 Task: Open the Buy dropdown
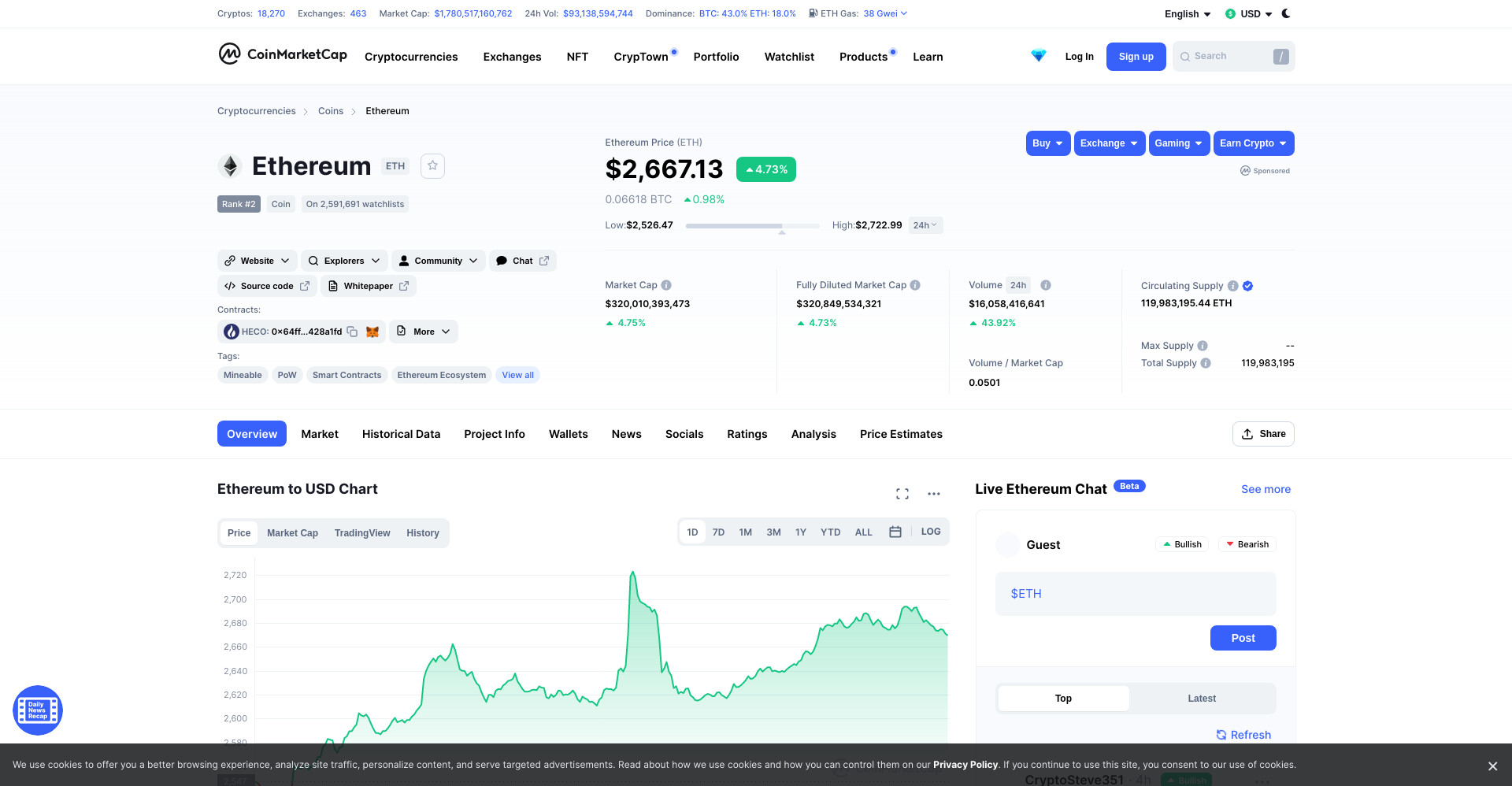[x=1048, y=143]
